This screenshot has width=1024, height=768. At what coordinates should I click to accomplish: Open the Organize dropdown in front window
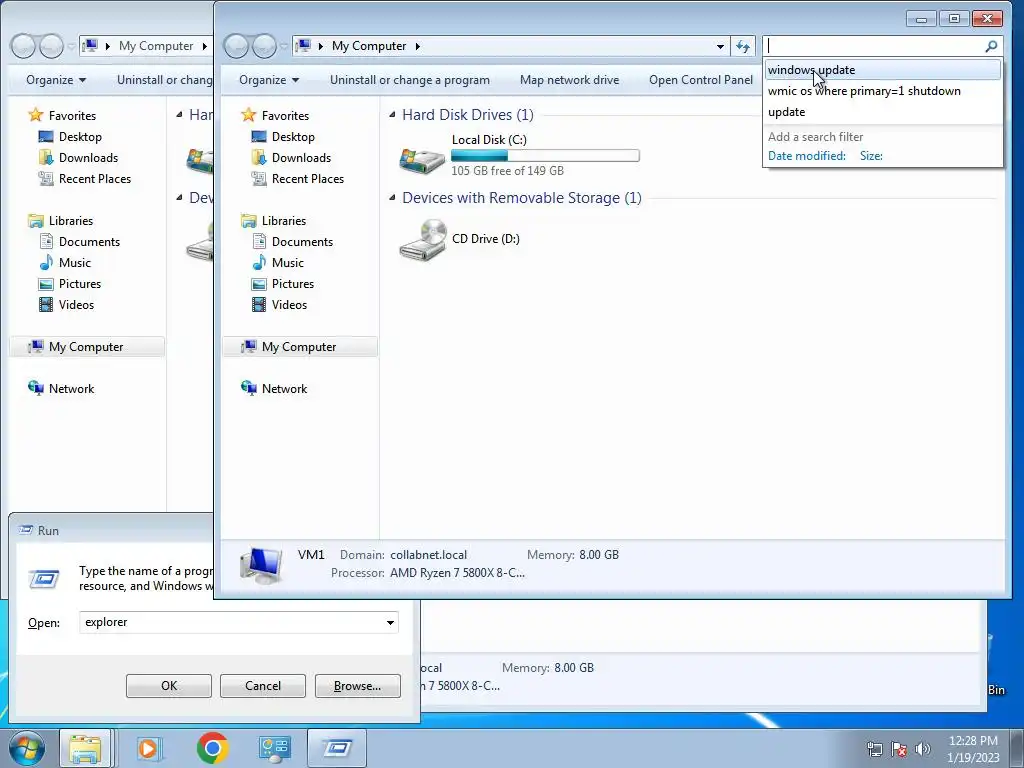point(268,80)
